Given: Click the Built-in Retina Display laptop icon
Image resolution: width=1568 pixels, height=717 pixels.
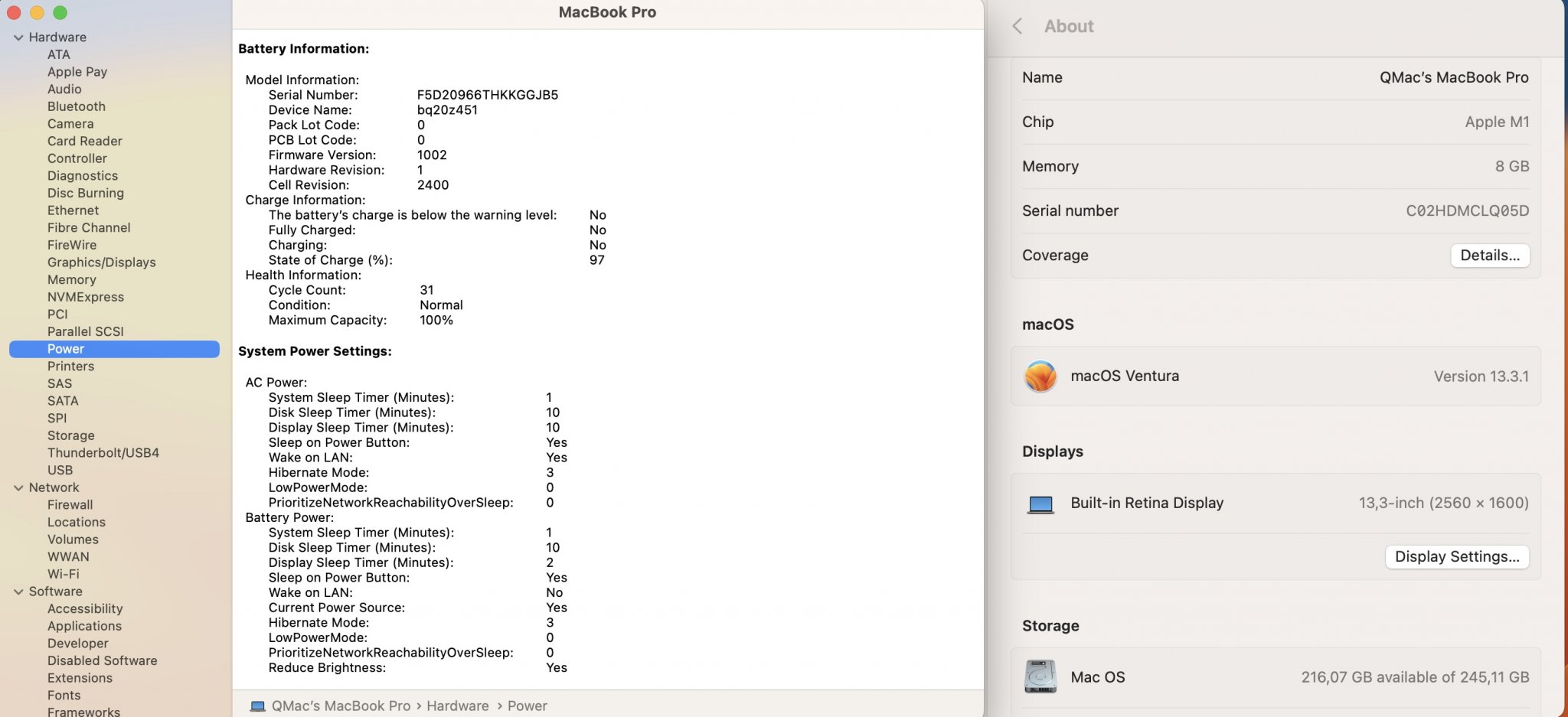Looking at the screenshot, I should [1040, 504].
